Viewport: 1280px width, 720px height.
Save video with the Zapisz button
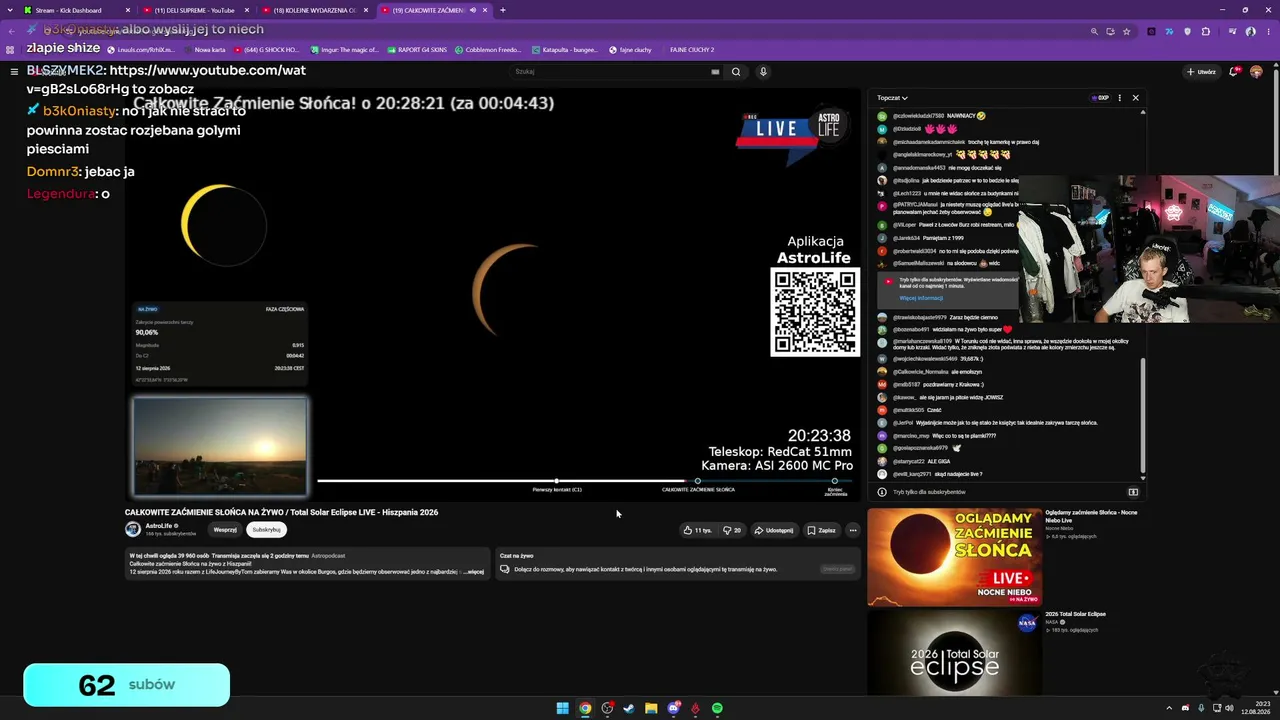click(822, 530)
